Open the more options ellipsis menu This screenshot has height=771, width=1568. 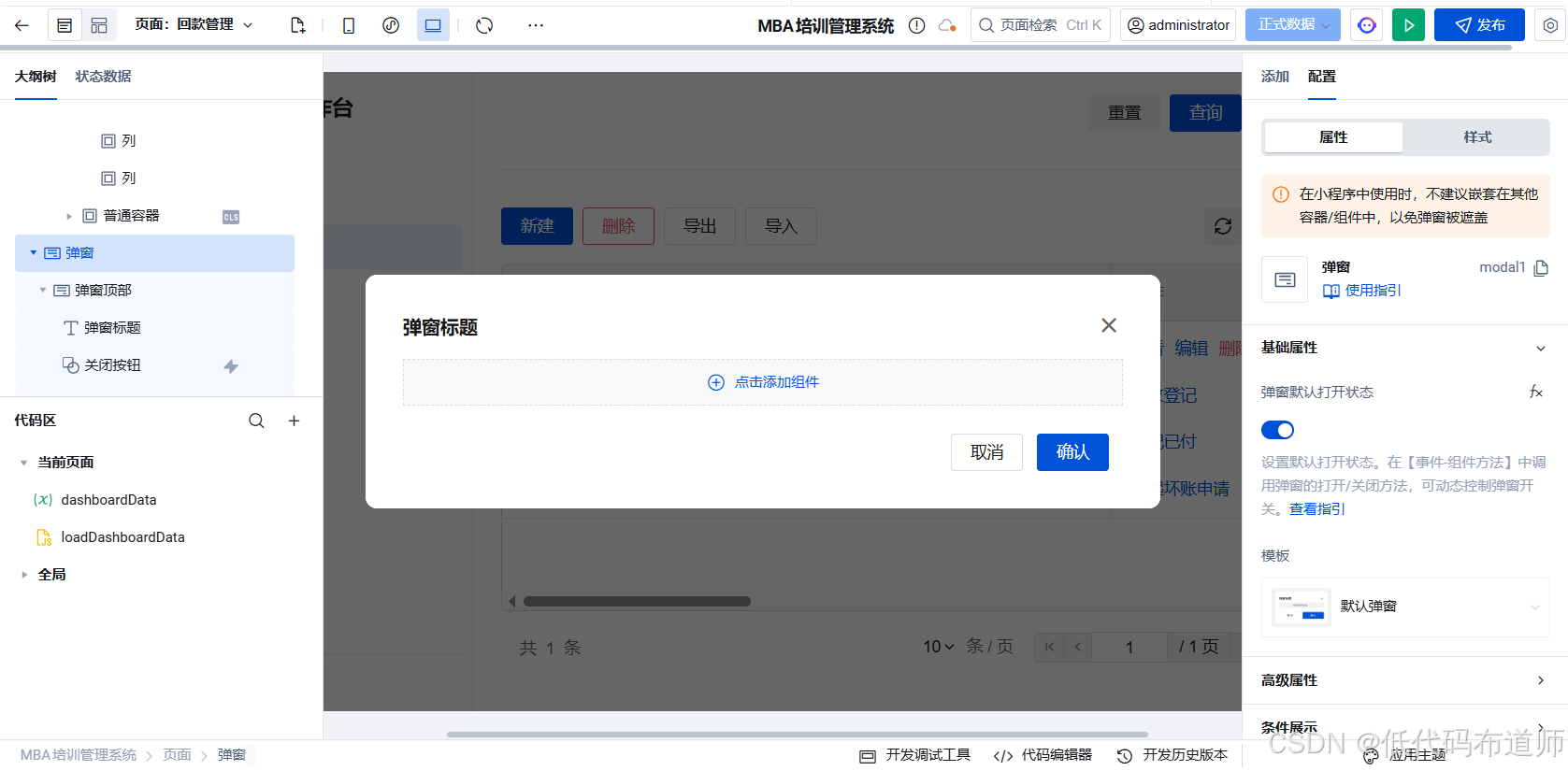(536, 25)
